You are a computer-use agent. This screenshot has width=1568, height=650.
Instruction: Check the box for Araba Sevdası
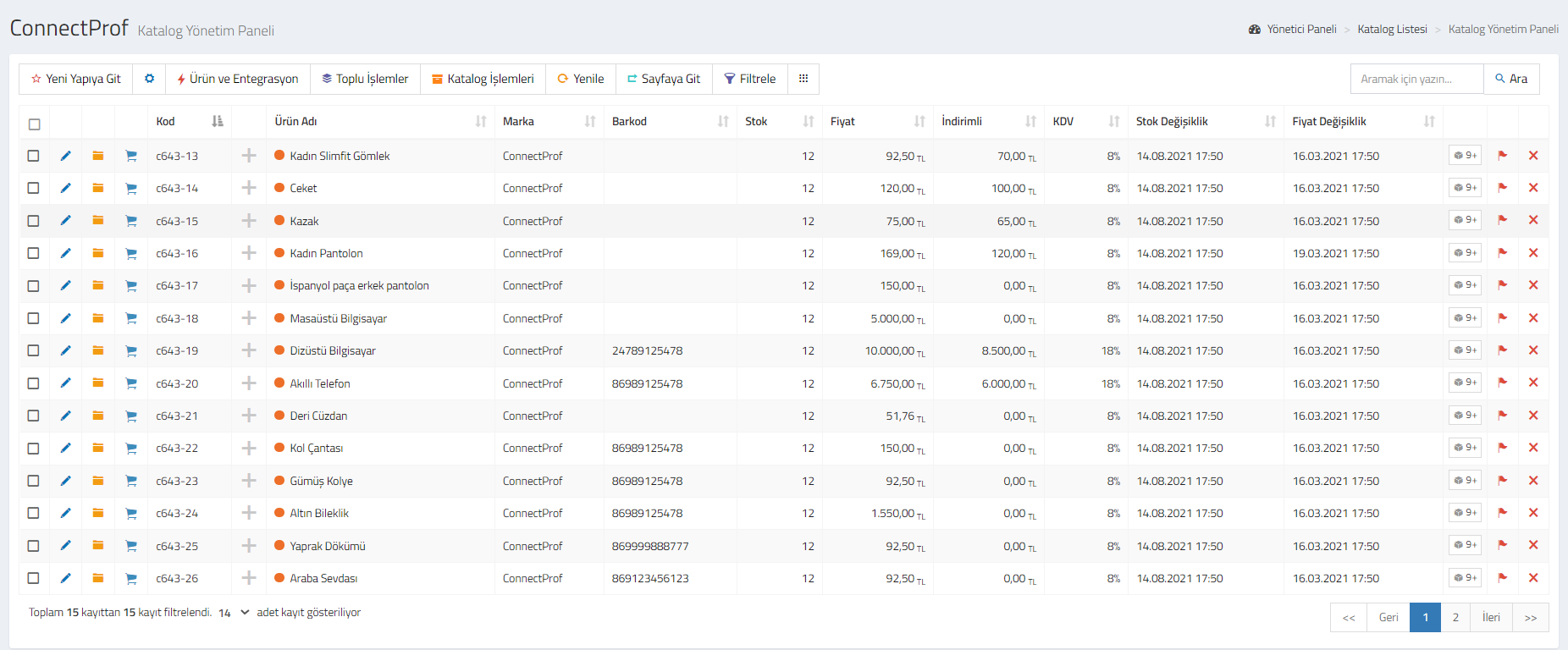pyautogui.click(x=33, y=578)
